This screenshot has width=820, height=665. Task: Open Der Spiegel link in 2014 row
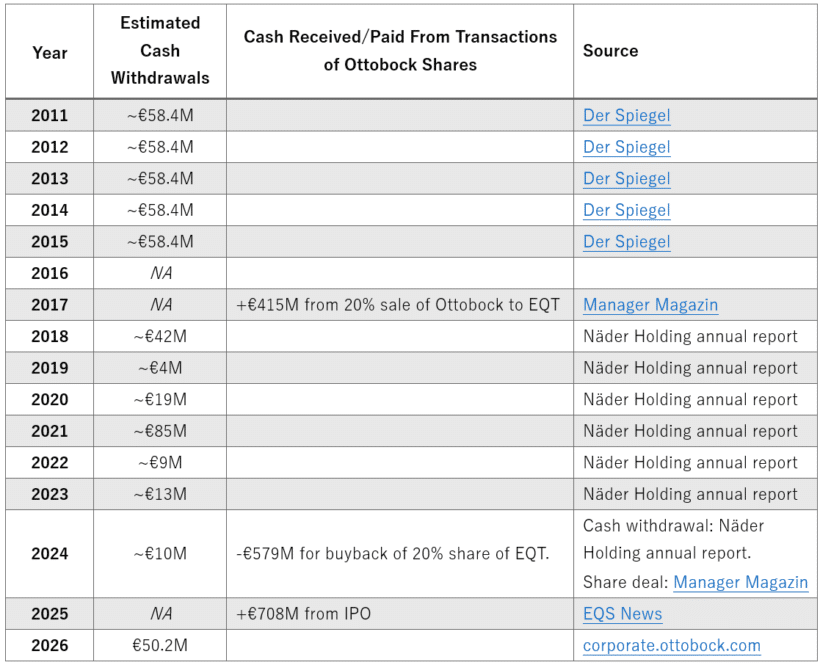tap(626, 210)
